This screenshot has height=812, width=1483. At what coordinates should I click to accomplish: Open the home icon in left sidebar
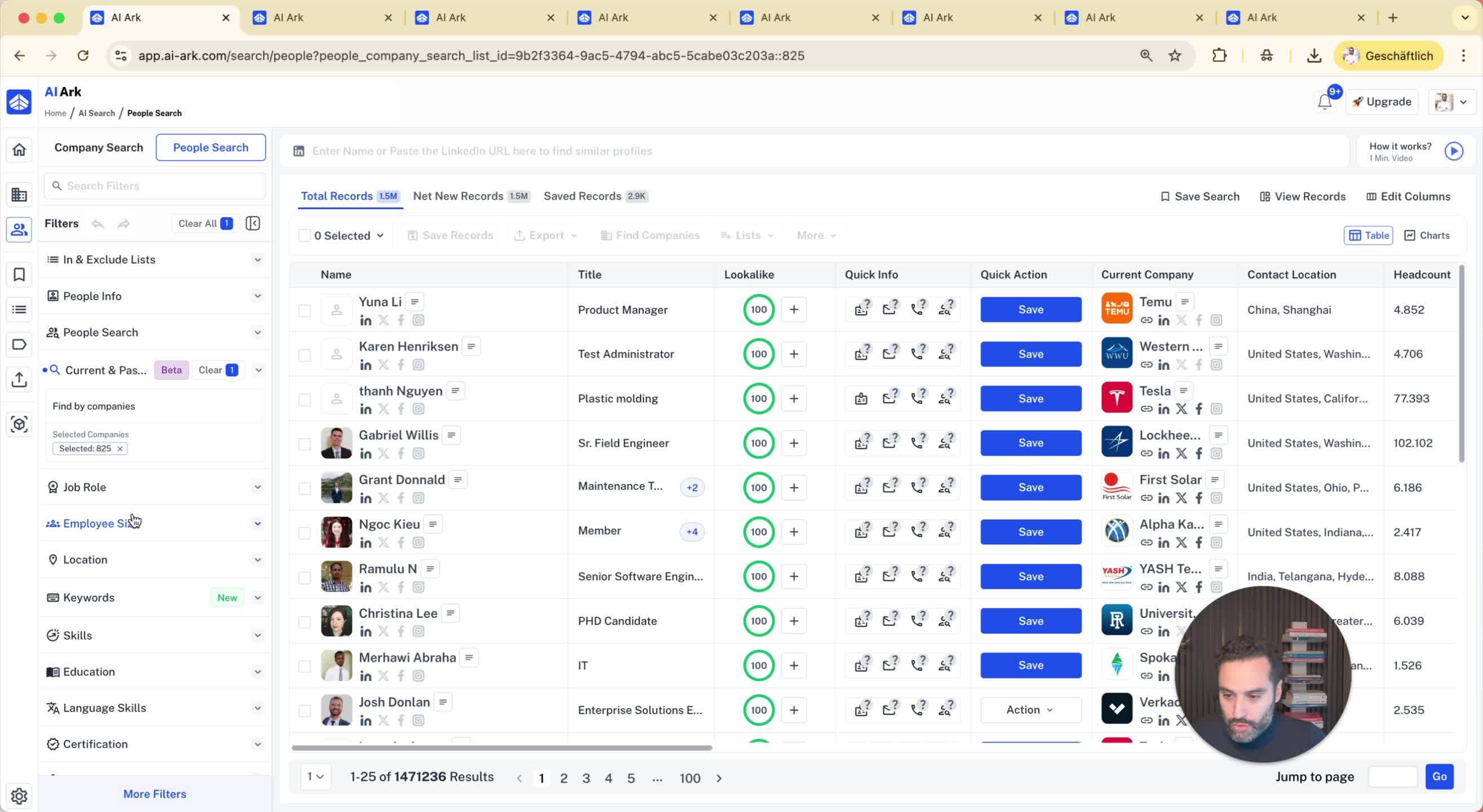click(19, 150)
